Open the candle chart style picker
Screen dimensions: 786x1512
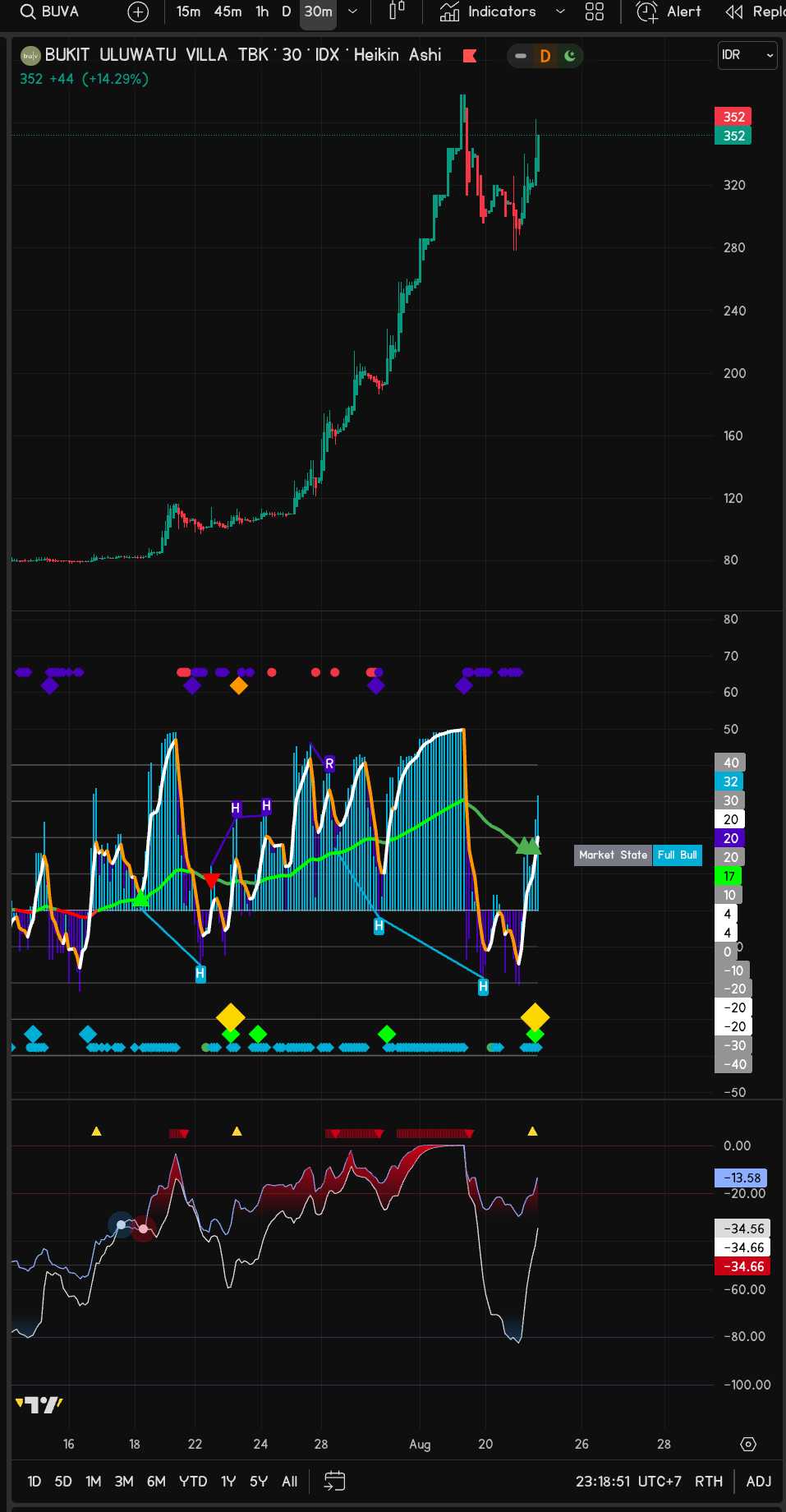click(397, 12)
